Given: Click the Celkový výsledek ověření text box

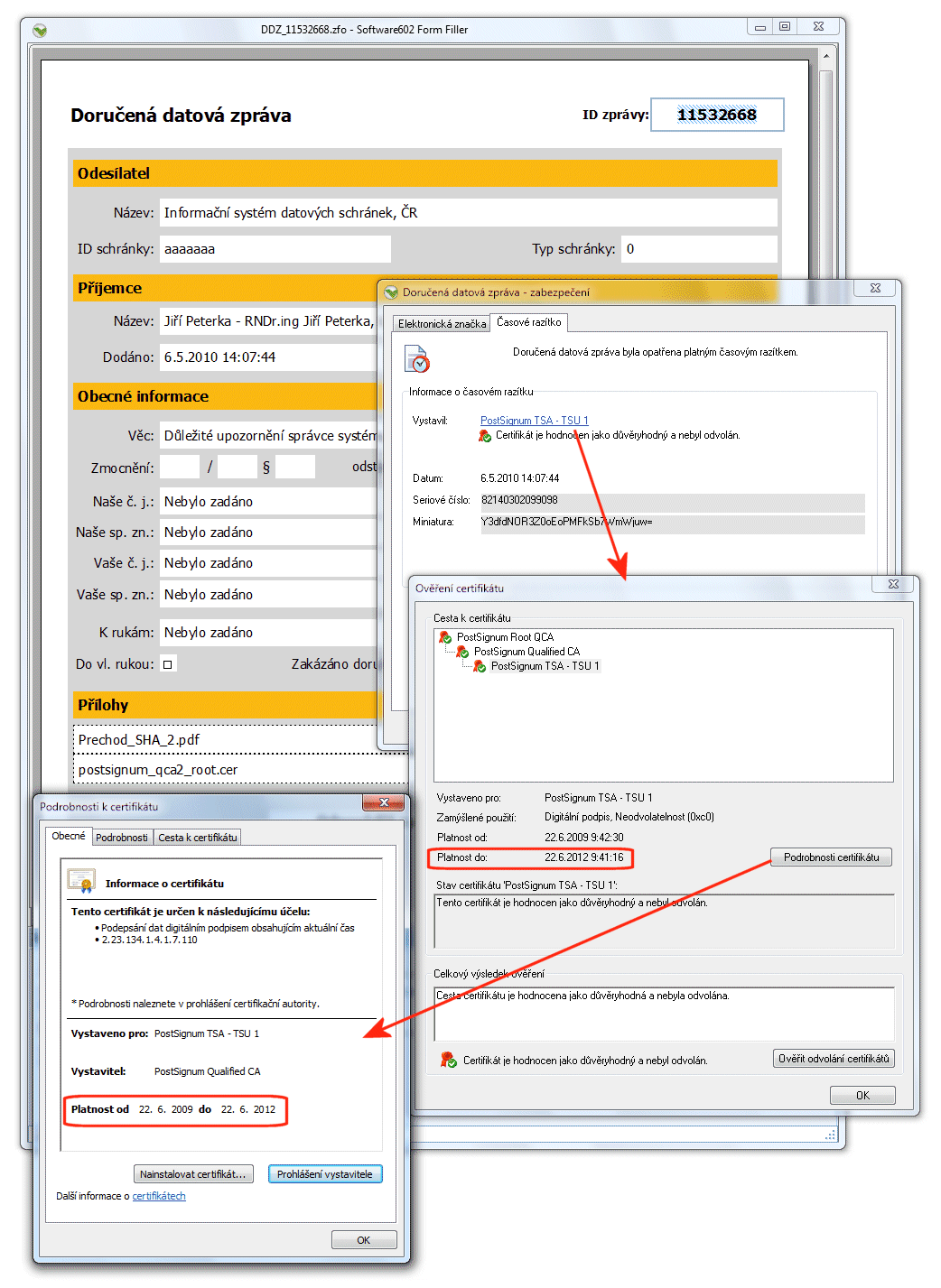Looking at the screenshot, I should point(665,1014).
